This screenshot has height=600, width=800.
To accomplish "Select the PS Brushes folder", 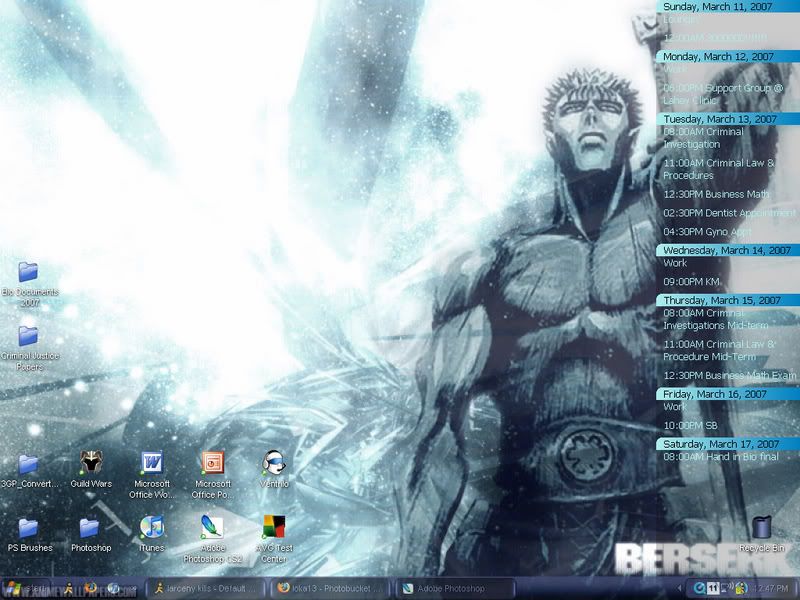I will [30, 535].
